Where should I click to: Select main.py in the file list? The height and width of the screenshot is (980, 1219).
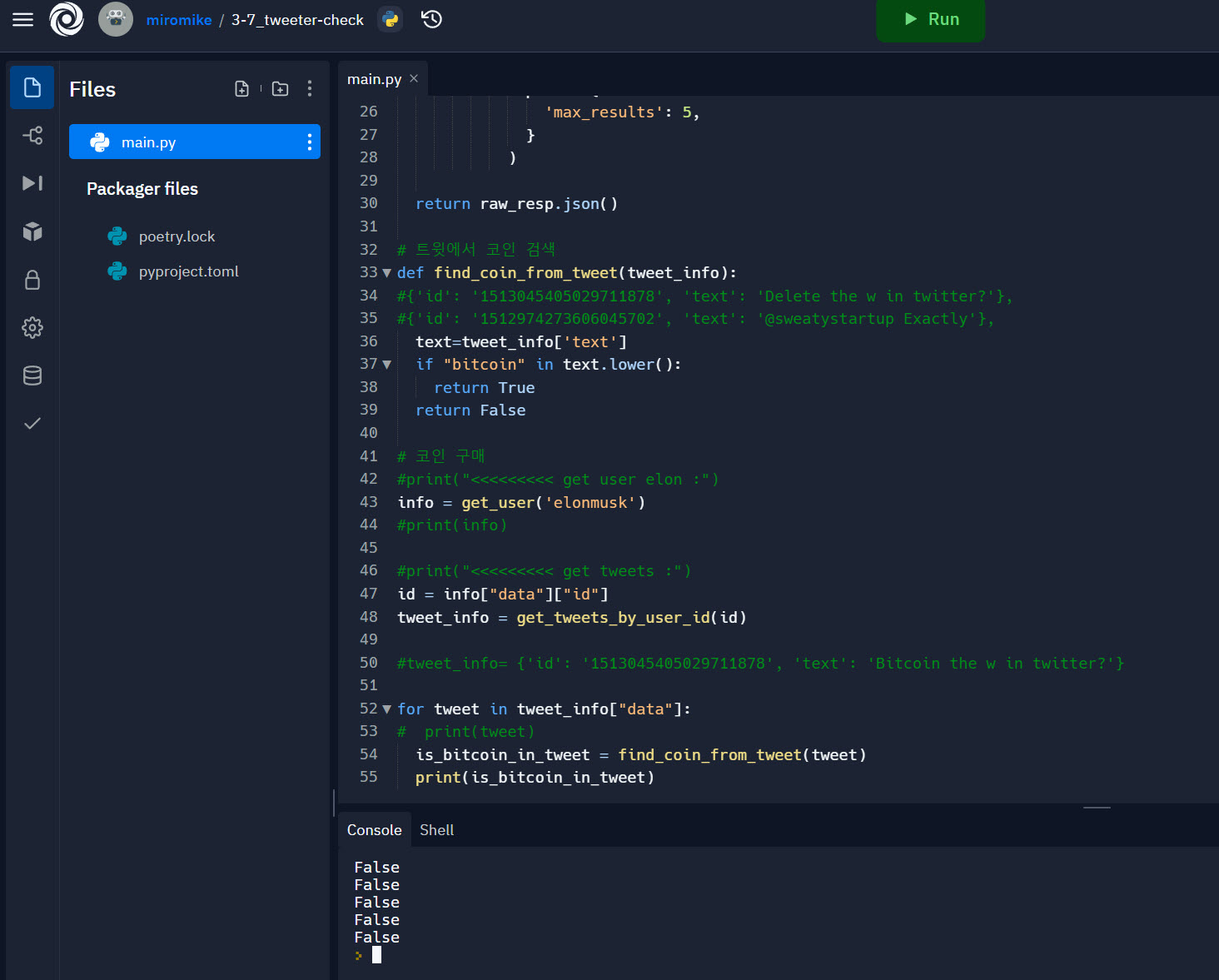195,142
